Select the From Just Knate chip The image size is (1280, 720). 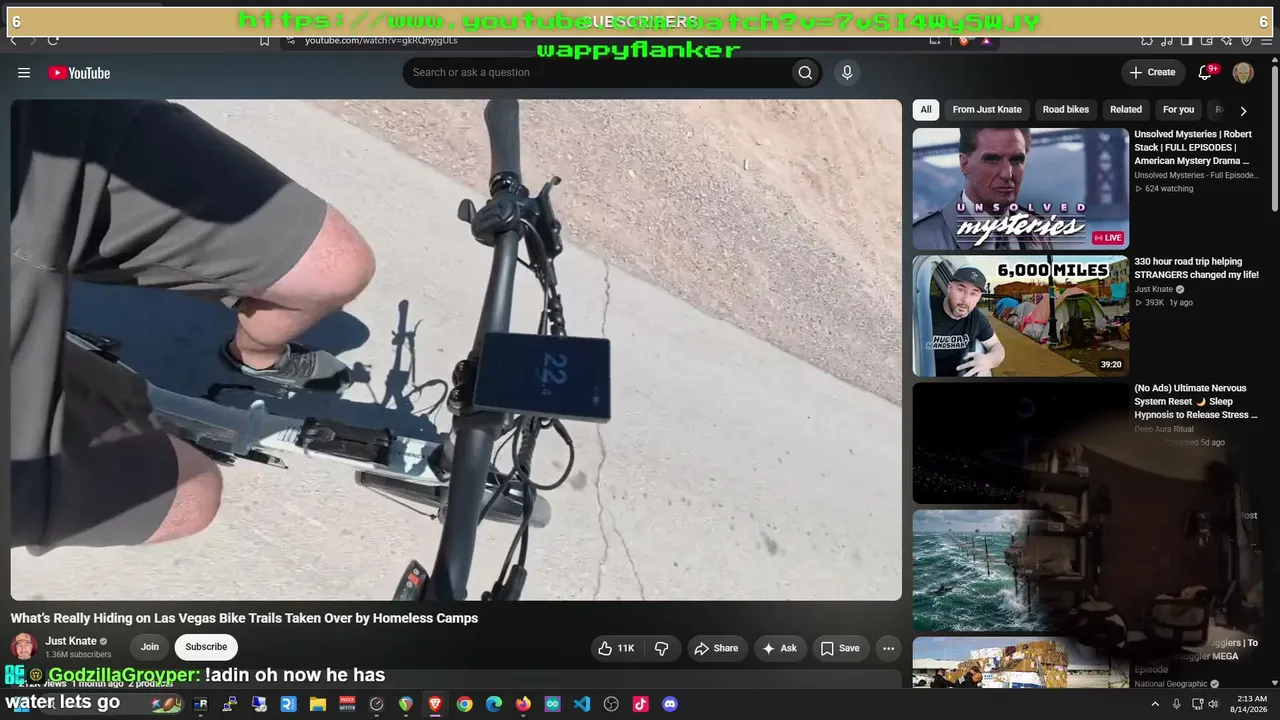coord(987,110)
